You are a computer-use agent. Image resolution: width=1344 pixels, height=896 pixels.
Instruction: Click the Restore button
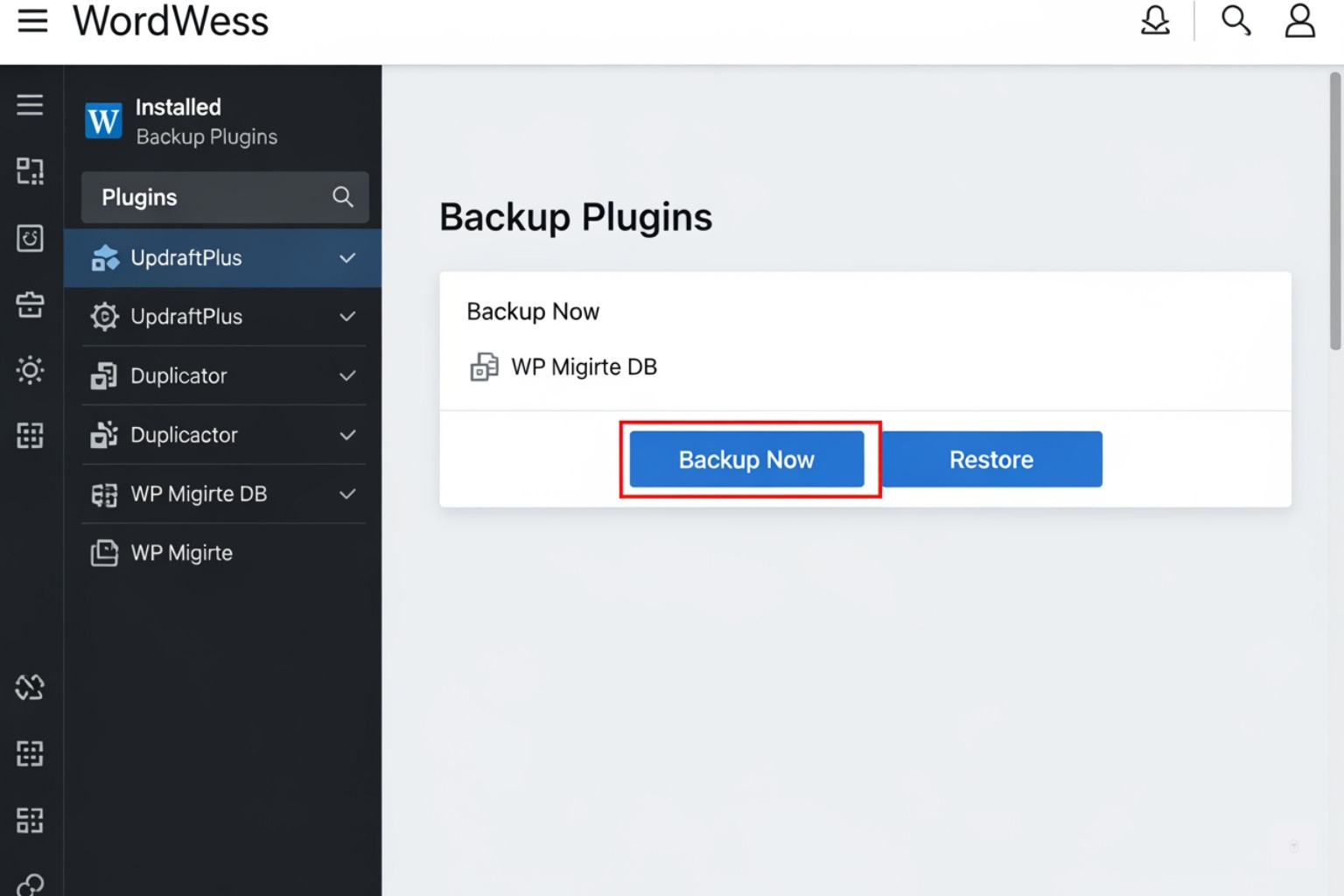[x=991, y=459]
